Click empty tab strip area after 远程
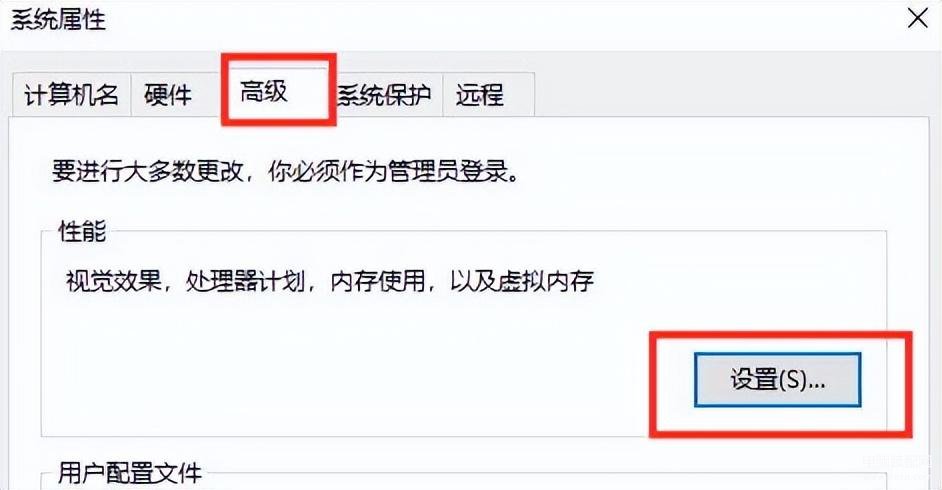942x490 pixels. click(x=721, y=94)
